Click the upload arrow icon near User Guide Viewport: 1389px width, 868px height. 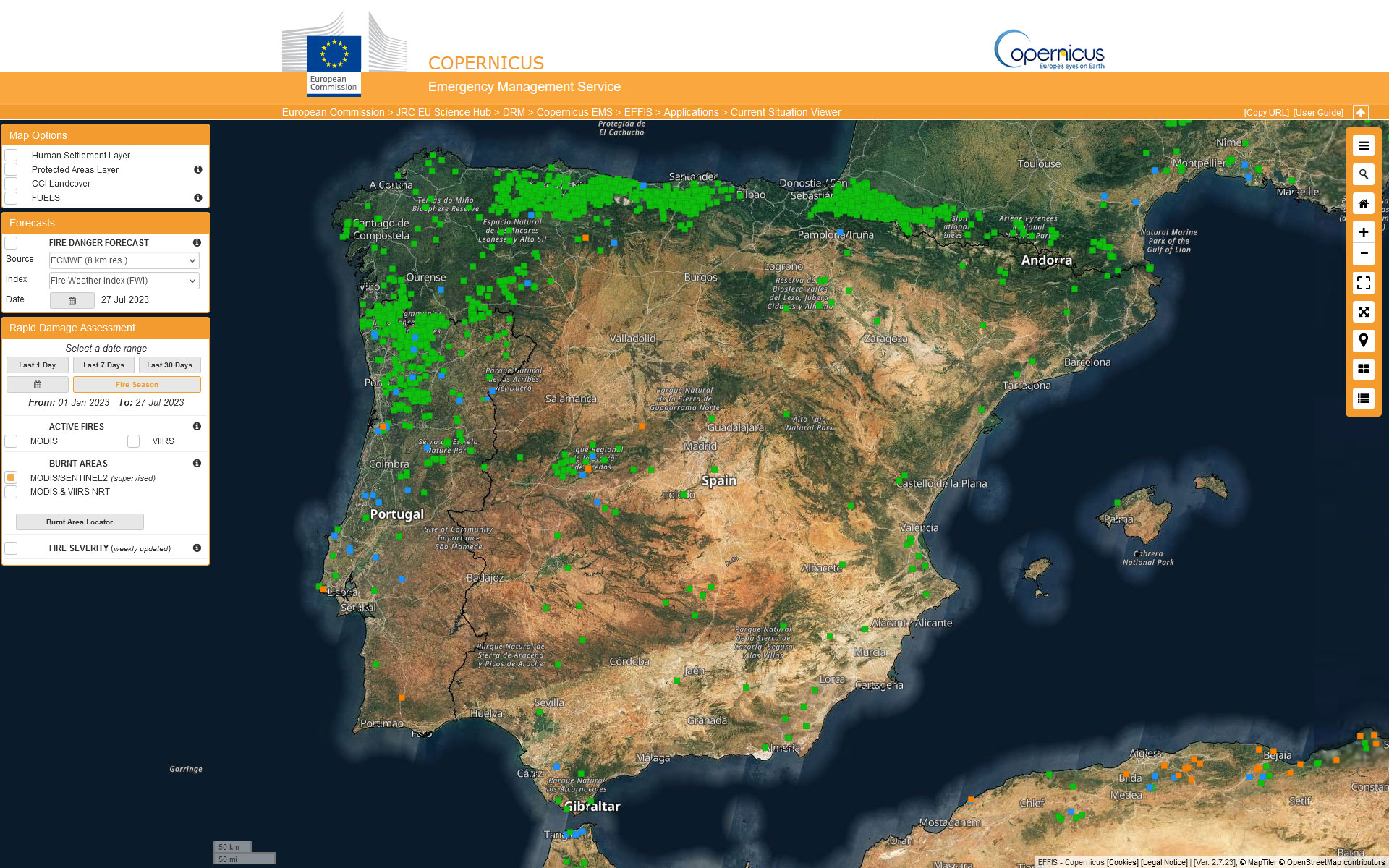pyautogui.click(x=1360, y=113)
